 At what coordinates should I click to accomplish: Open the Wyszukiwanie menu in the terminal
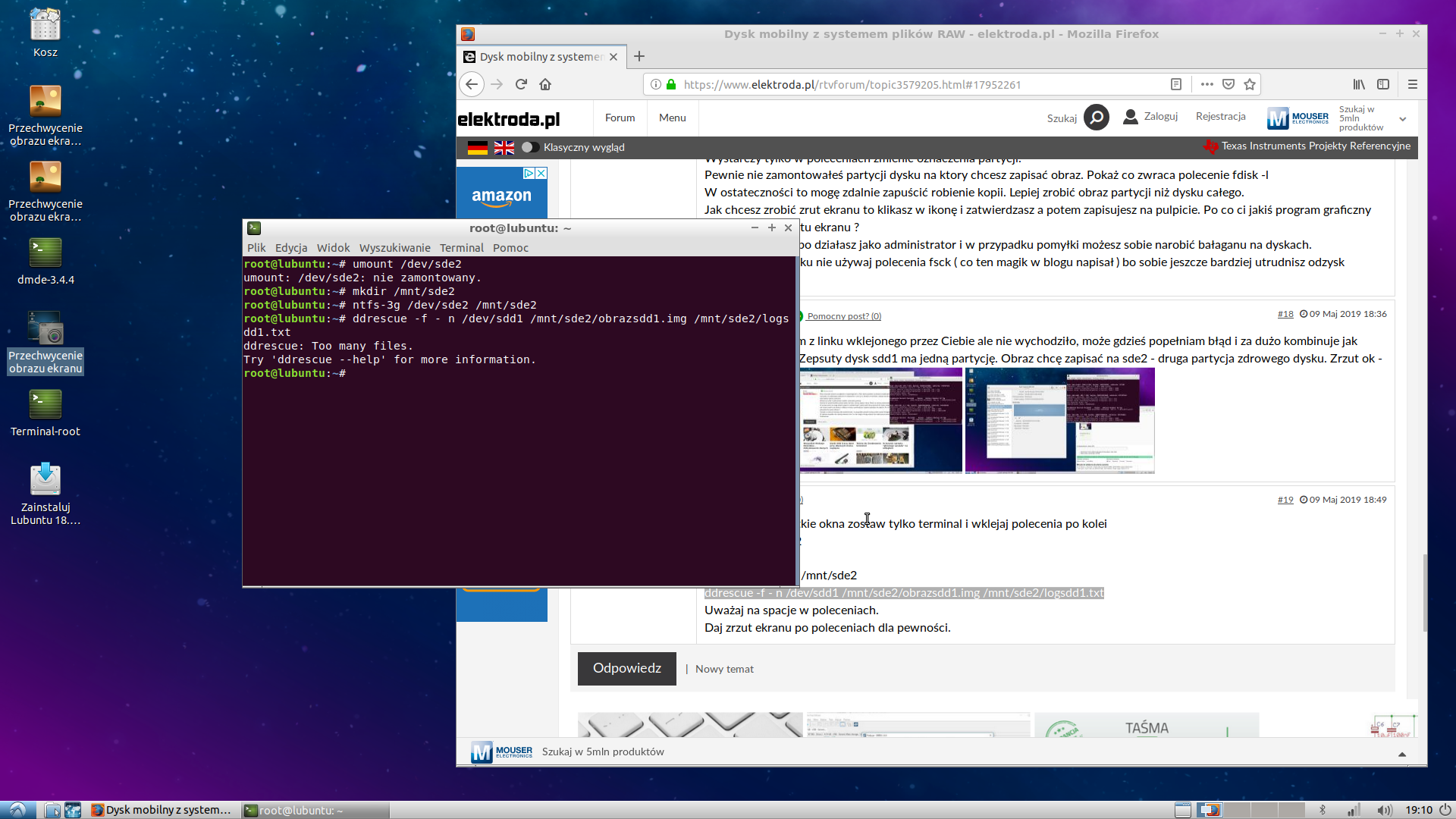[394, 248]
